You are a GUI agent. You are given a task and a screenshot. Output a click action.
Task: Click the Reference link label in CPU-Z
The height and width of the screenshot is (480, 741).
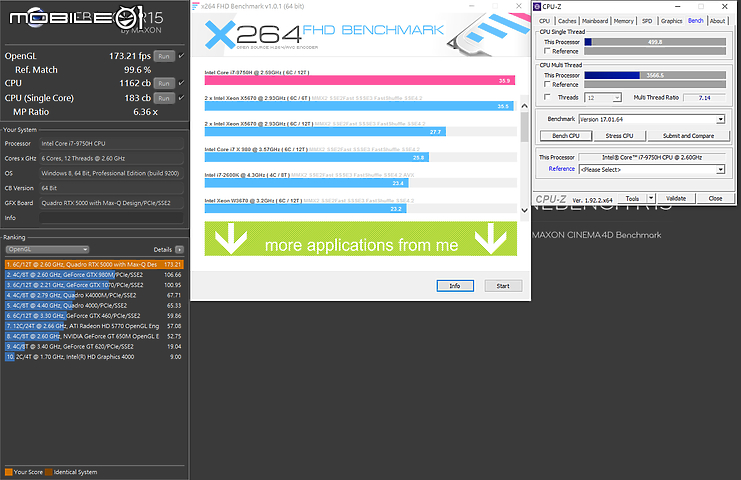pyautogui.click(x=561, y=169)
